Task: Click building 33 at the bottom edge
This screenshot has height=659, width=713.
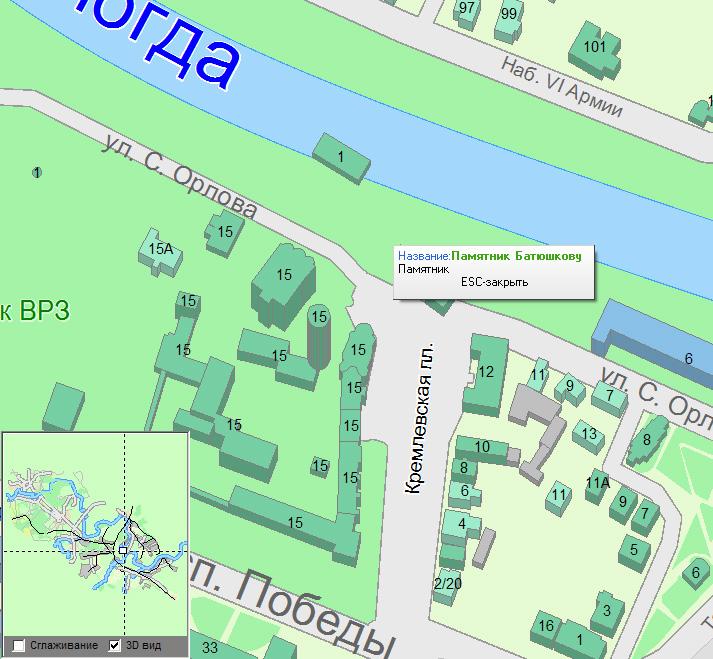Action: [x=210, y=648]
